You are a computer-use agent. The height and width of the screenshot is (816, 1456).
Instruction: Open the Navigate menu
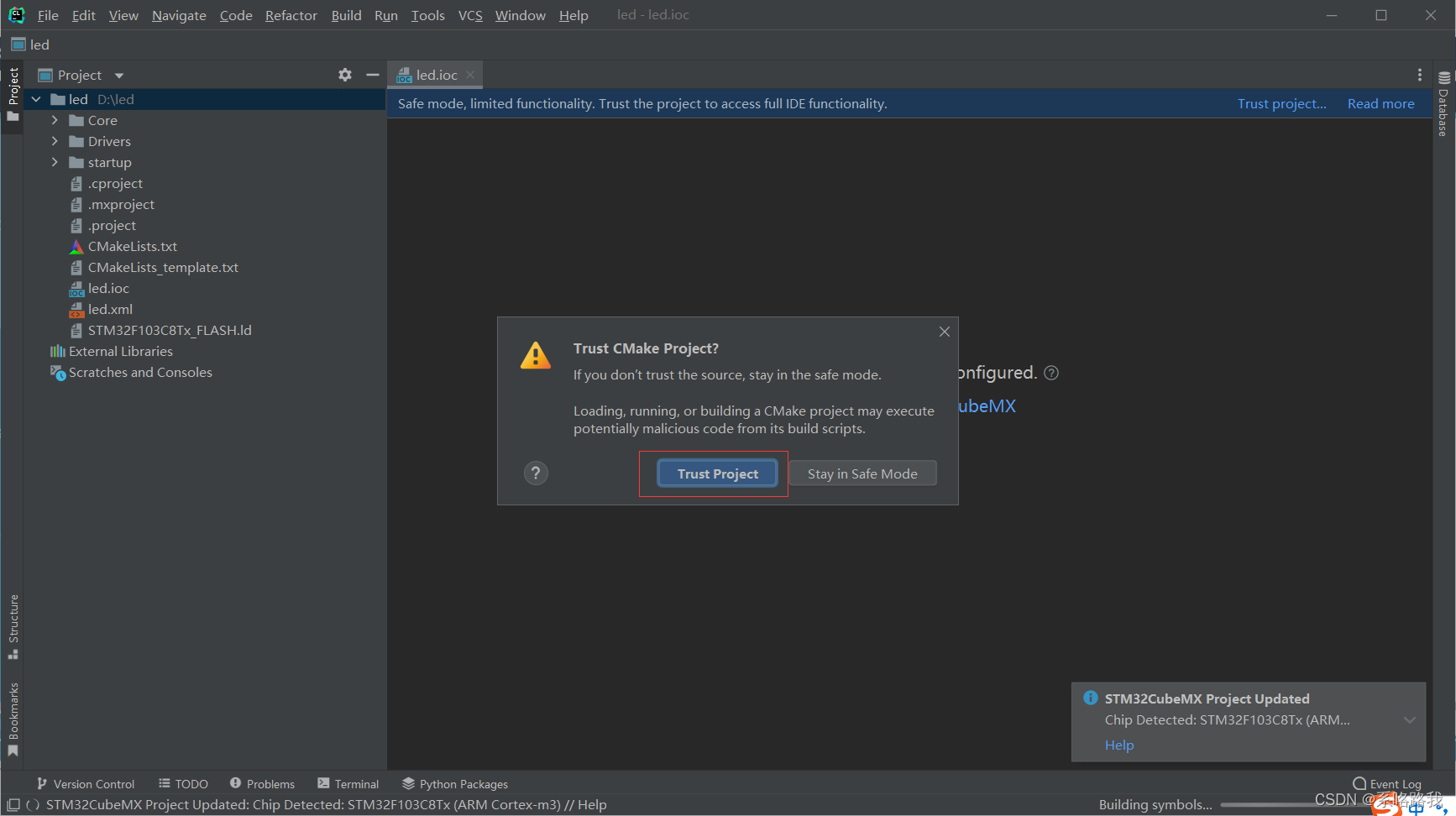tap(179, 15)
